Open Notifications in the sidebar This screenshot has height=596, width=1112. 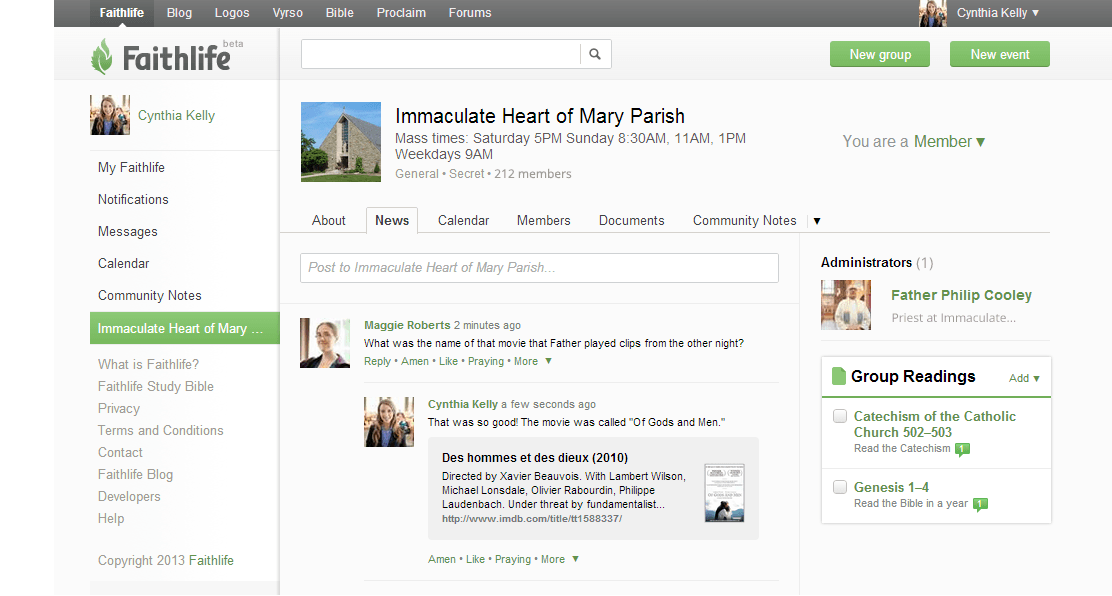(133, 199)
